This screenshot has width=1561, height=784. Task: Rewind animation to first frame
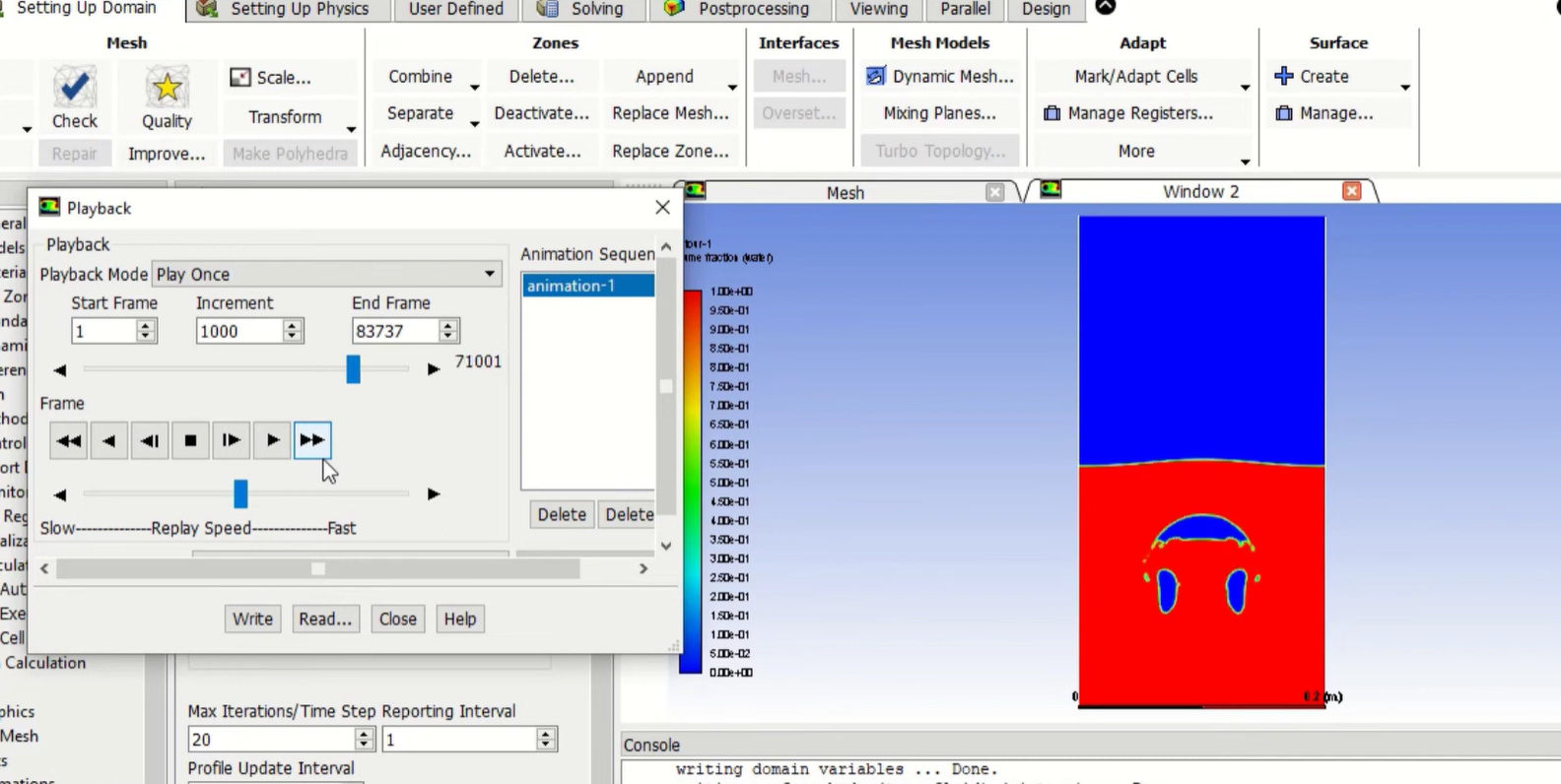click(x=68, y=440)
